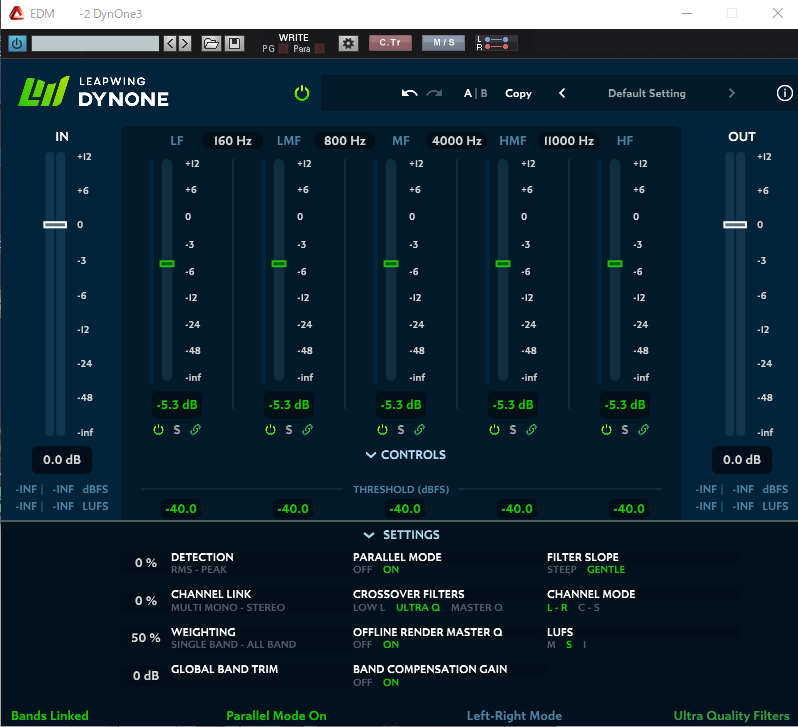Toggle the DynOne main green power button

[x=302, y=93]
